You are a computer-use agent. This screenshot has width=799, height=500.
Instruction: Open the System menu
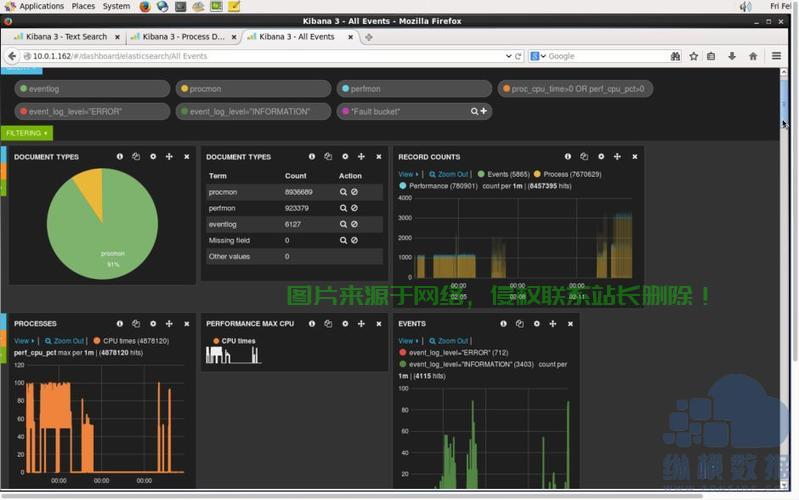(x=116, y=6)
